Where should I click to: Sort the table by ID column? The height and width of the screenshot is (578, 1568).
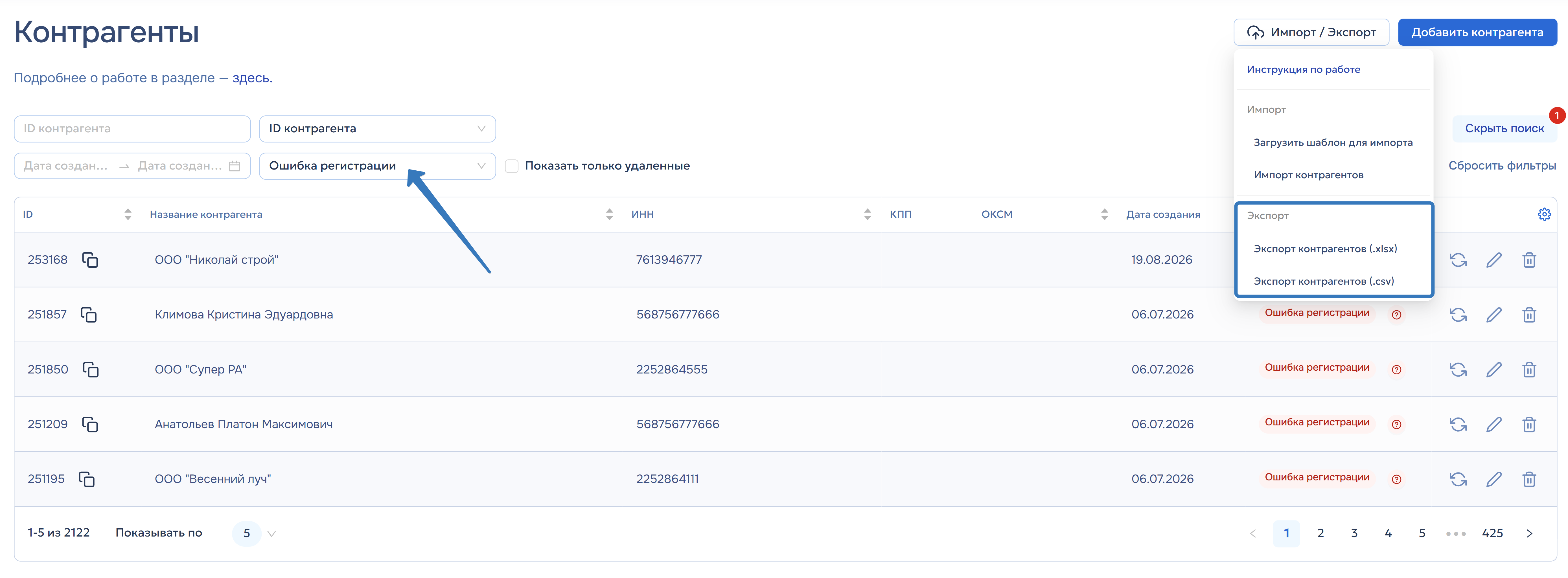pyautogui.click(x=128, y=214)
